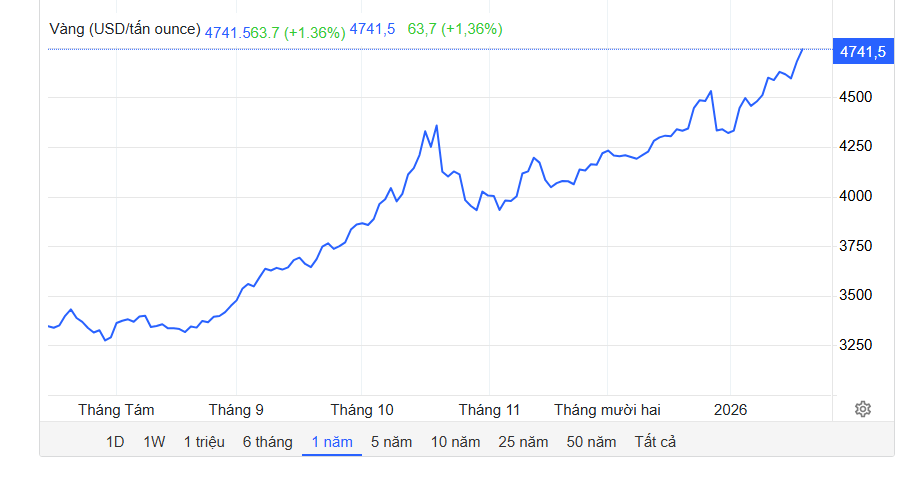Switch chart to 5 năm range
The image size is (904, 485).
391,442
